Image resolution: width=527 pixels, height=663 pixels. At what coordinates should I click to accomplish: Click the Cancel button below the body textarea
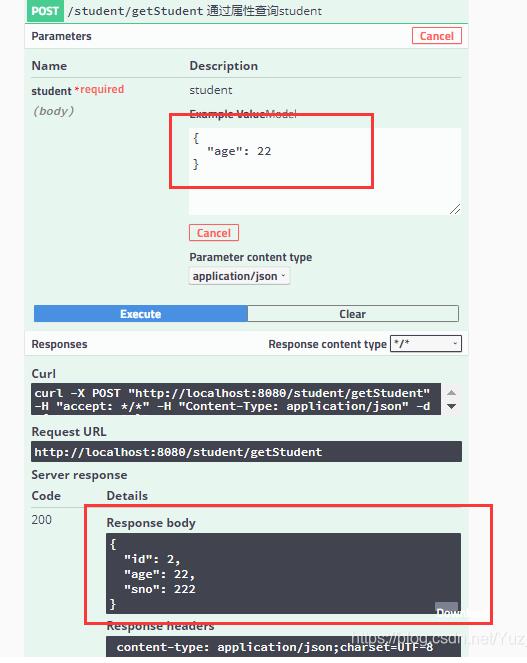(214, 233)
